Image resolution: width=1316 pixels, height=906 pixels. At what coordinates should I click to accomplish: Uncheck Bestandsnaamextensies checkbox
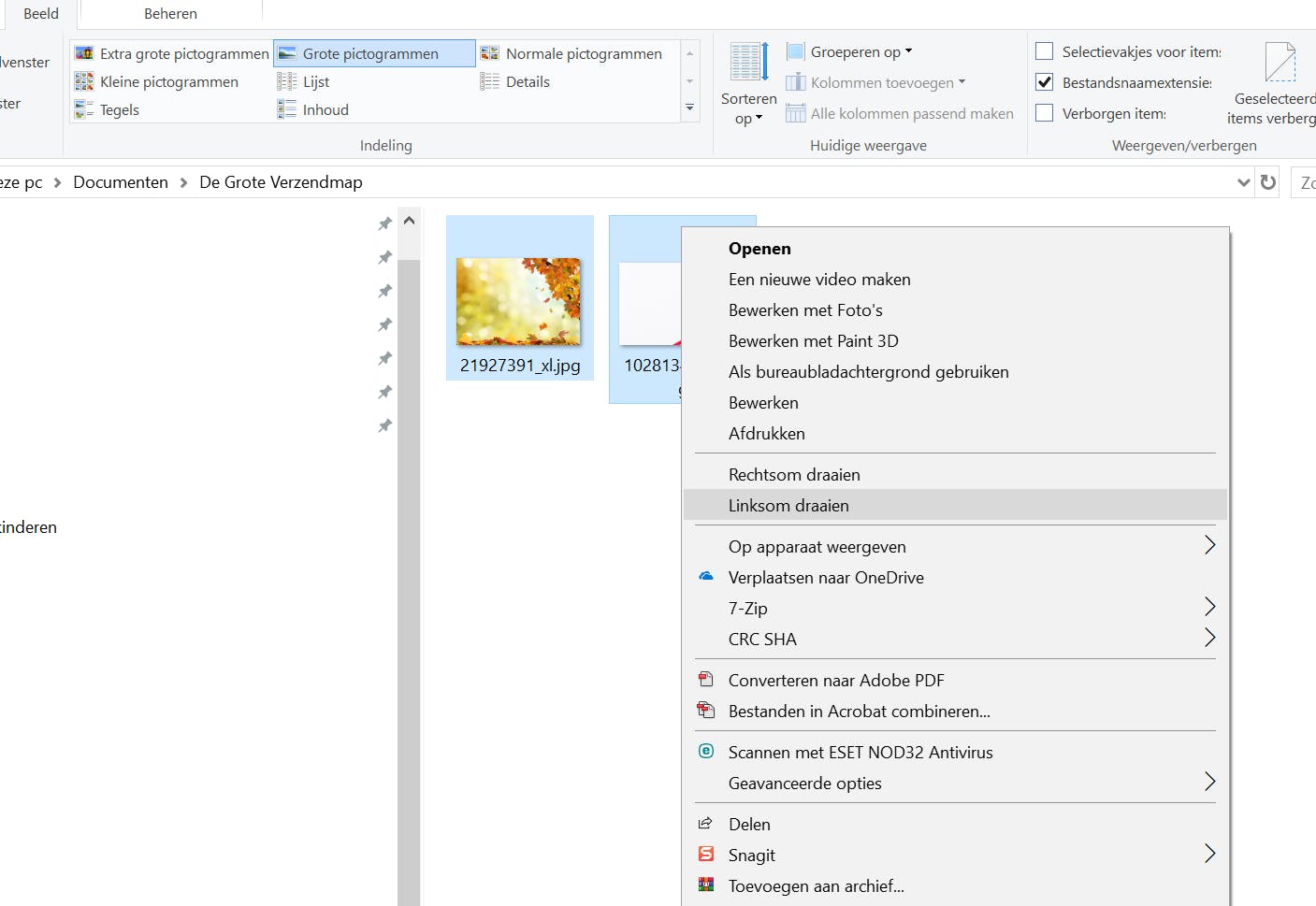click(x=1045, y=82)
